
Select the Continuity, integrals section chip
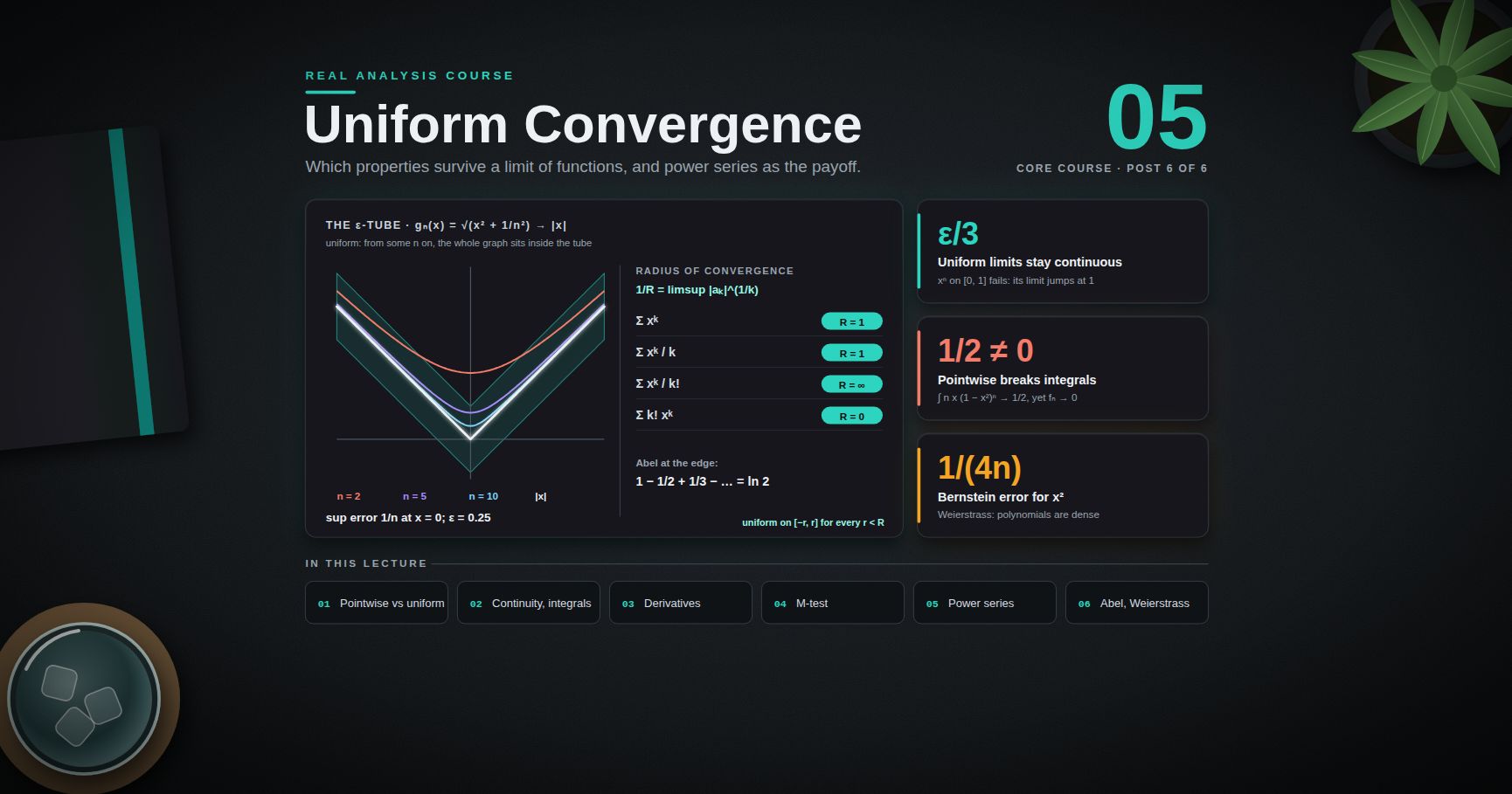(x=529, y=603)
